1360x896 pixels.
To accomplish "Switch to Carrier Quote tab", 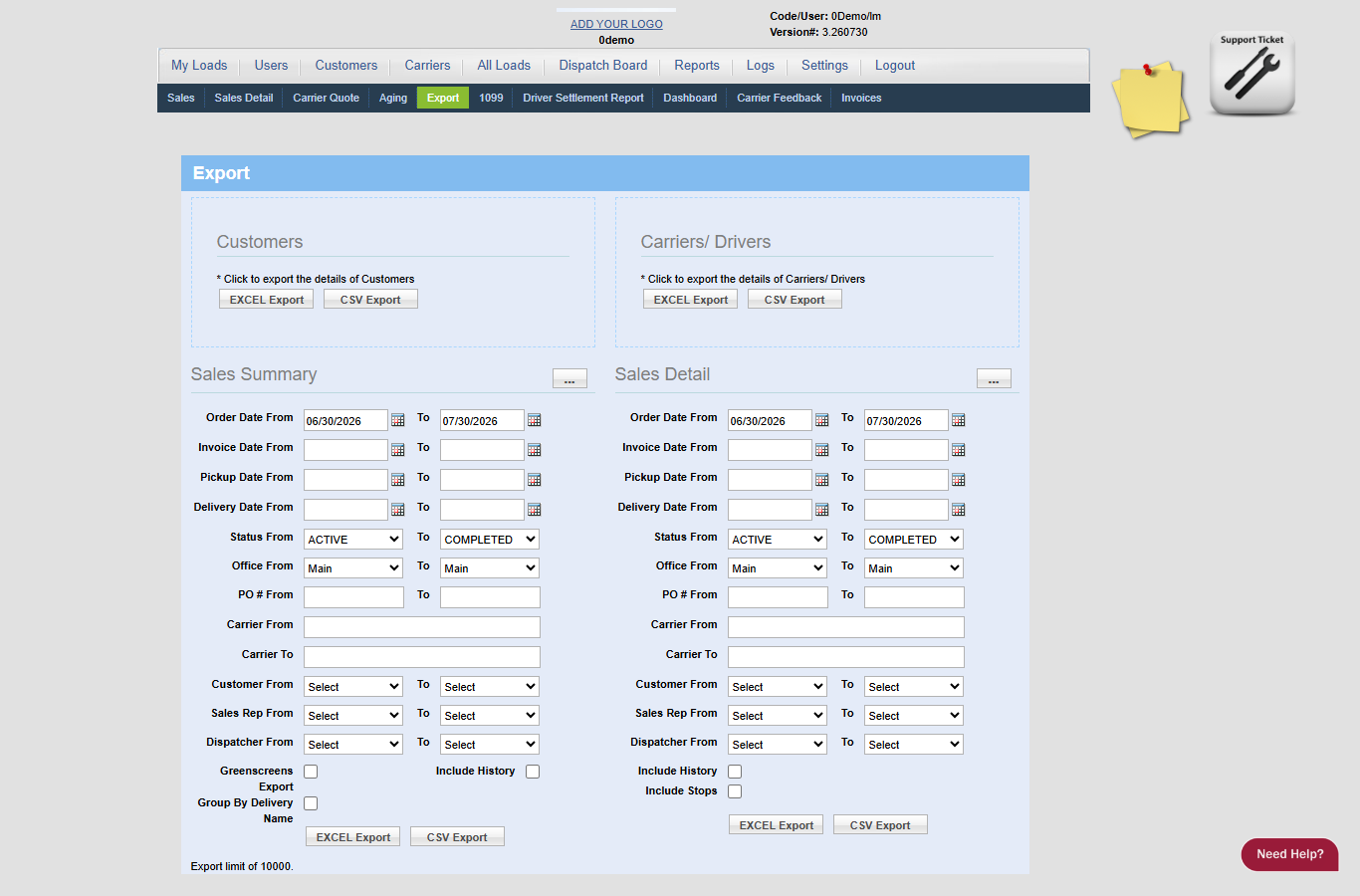I will pos(327,98).
